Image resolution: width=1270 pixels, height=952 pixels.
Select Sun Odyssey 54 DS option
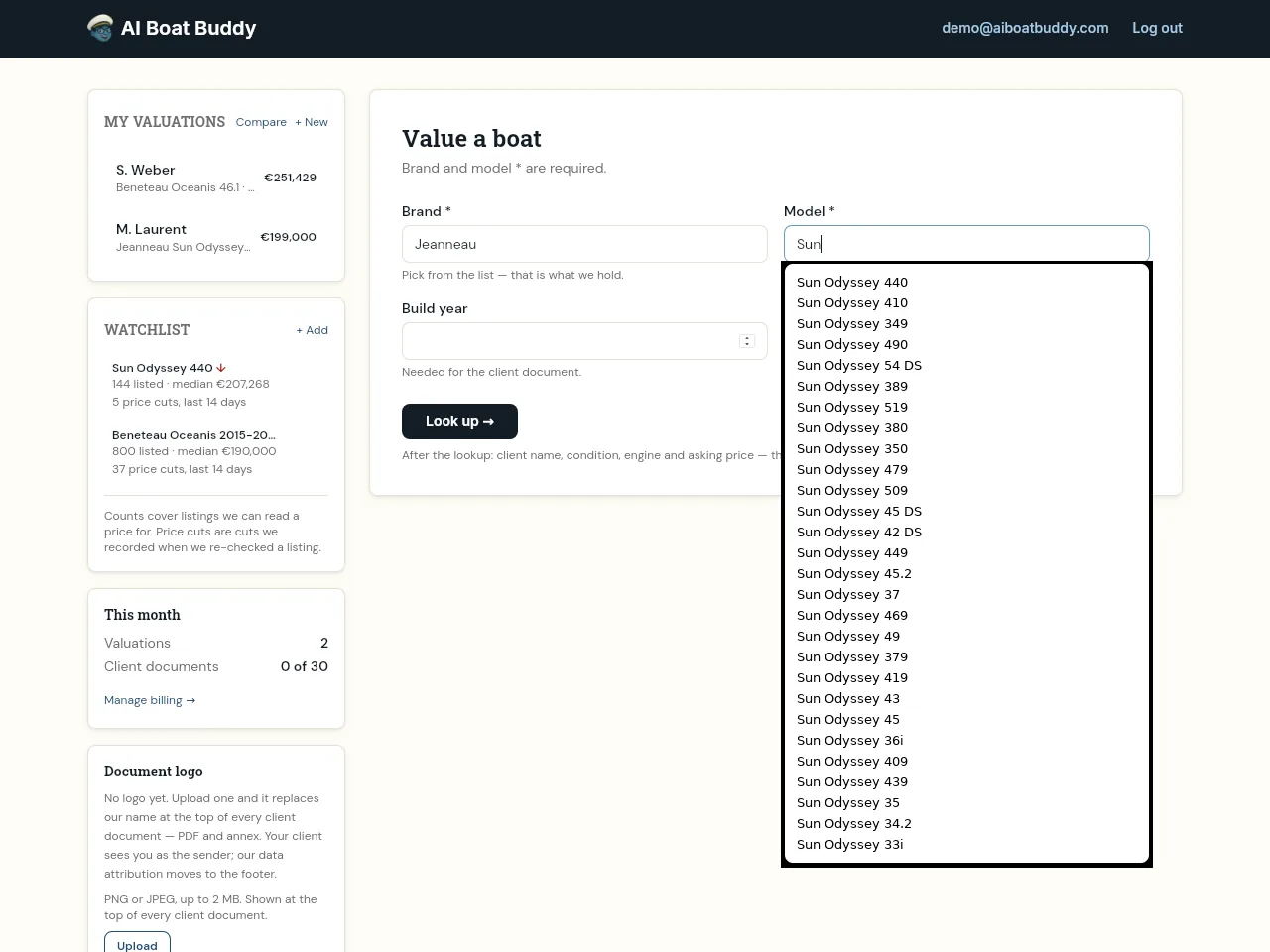point(966,365)
